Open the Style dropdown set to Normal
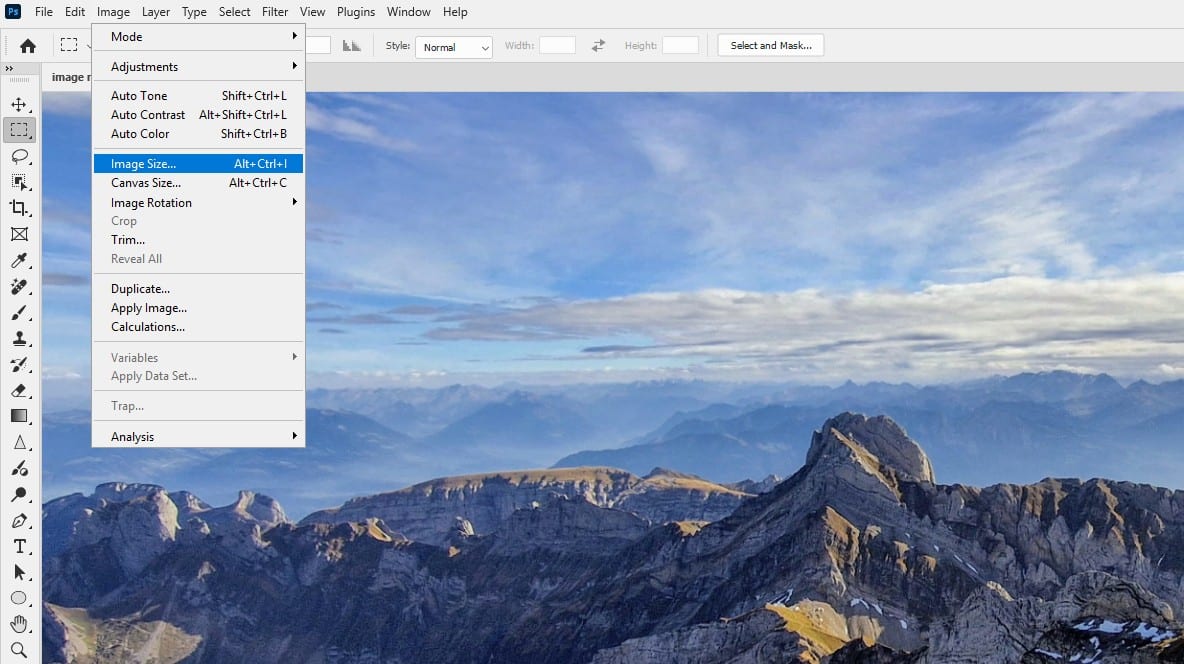The height and width of the screenshot is (664, 1184). tap(455, 47)
